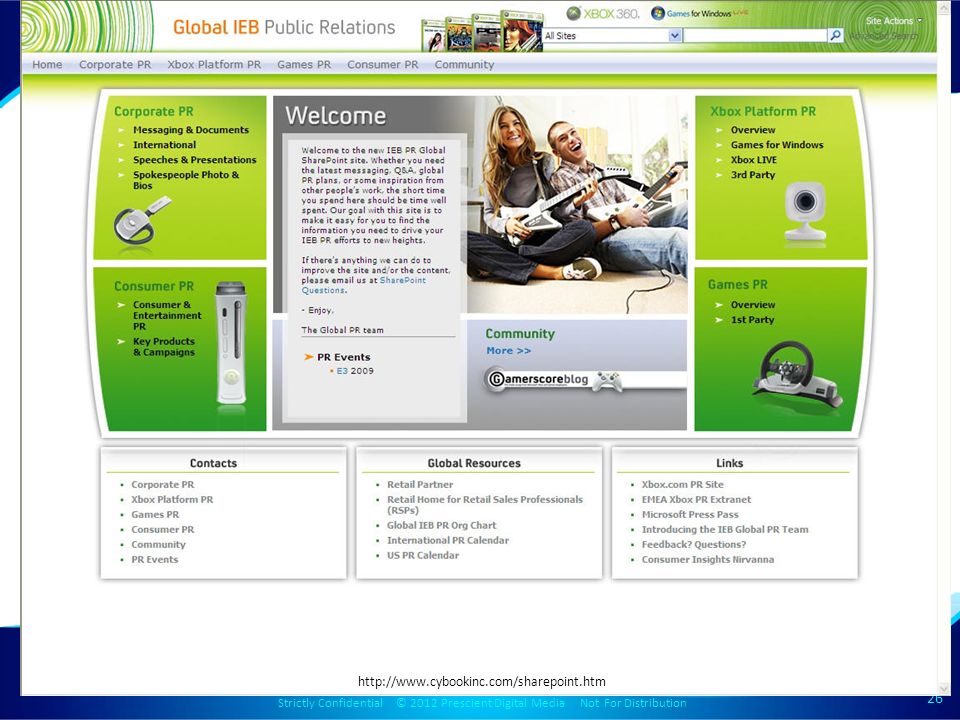Open Games PR in Contacts list

[156, 515]
